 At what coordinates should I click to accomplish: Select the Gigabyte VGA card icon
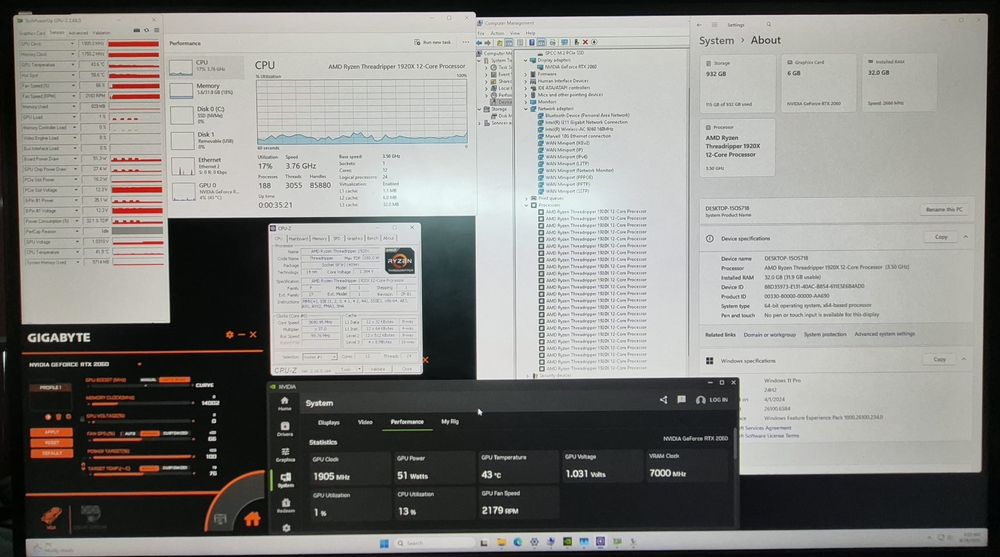(x=52, y=517)
